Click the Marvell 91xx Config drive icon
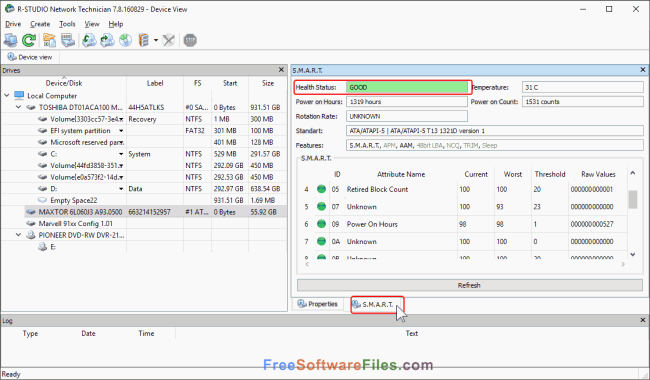This screenshot has height=380, width=650. pos(31,223)
